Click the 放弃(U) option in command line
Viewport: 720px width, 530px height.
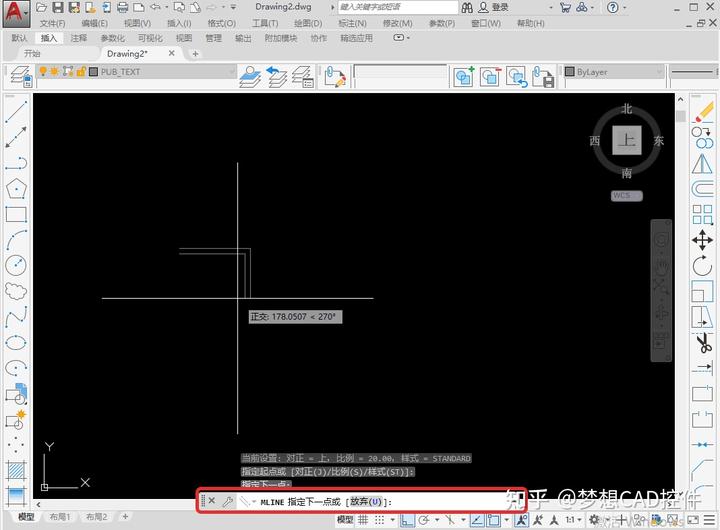coord(366,502)
